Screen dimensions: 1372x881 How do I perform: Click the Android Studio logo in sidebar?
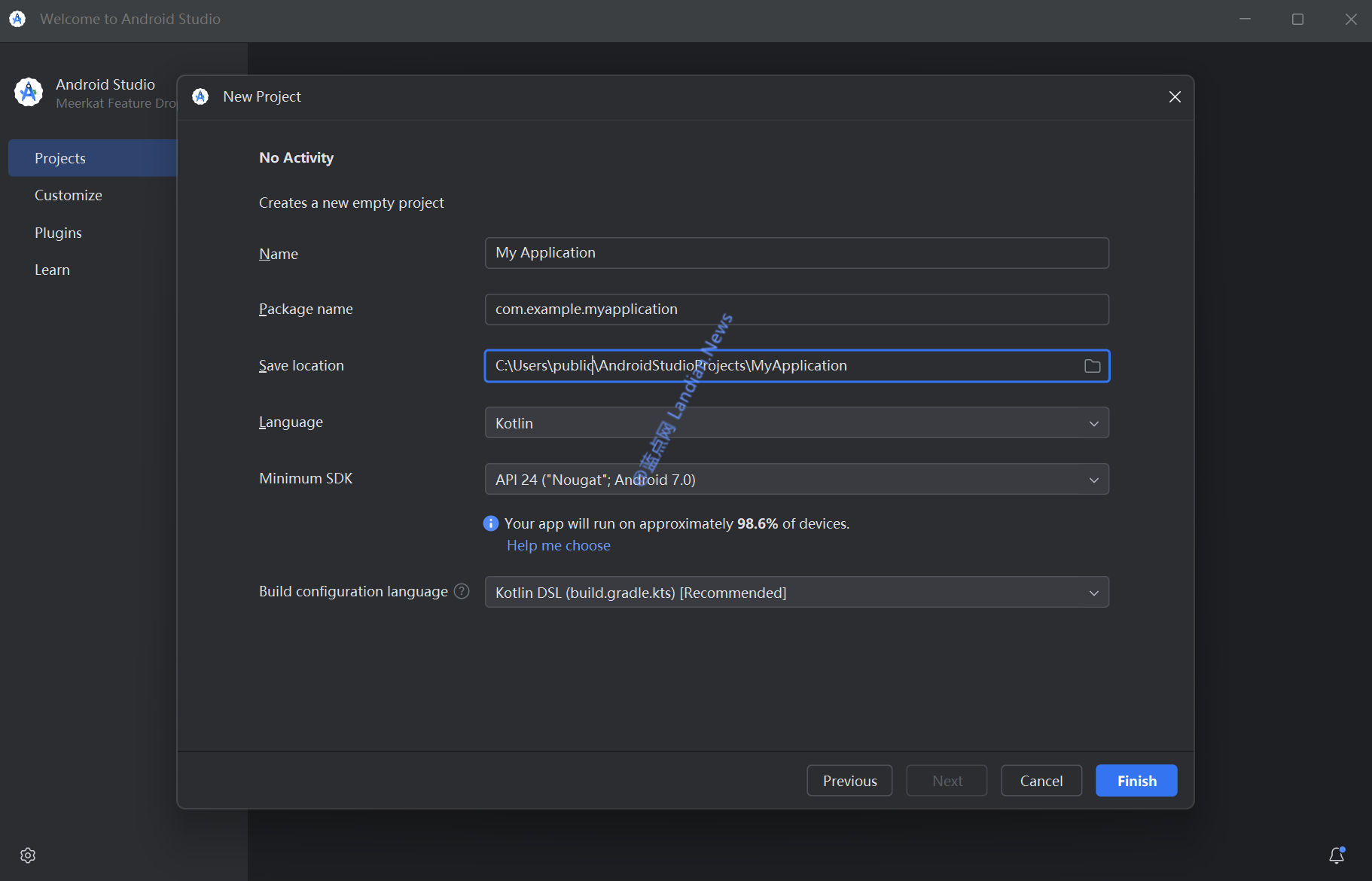point(29,93)
